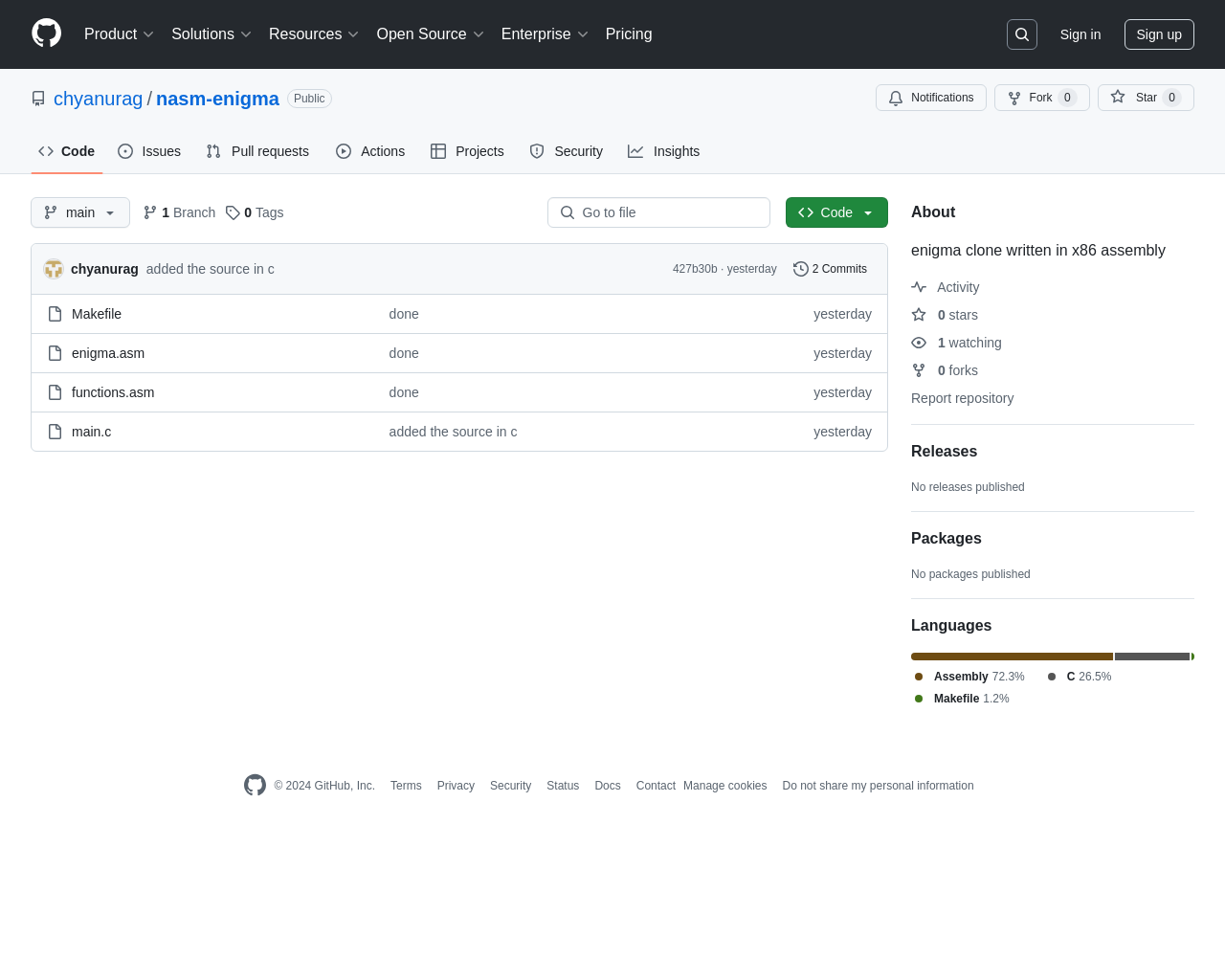The width and height of the screenshot is (1225, 980).
Task: Expand the Resources menu
Action: pos(314,34)
